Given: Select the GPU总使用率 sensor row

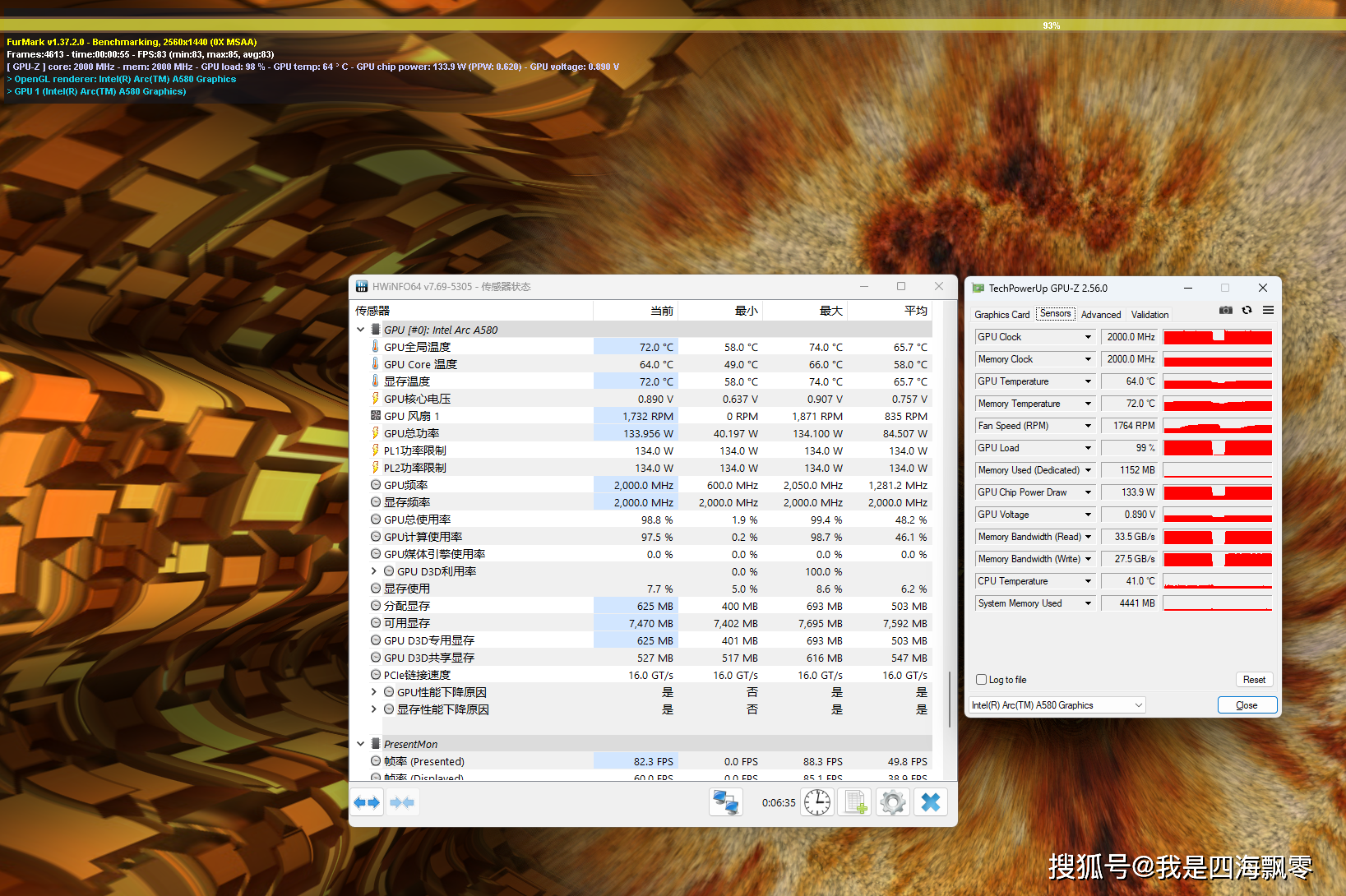Looking at the screenshot, I should click(641, 520).
